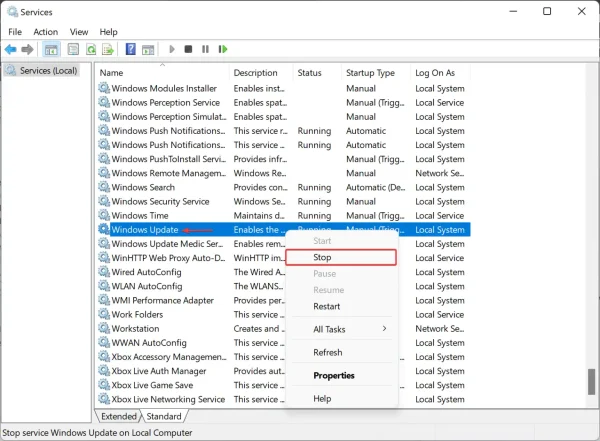Select the Xbox Live Networking Service row
Screen dimensions: 600x441
(284, 399)
